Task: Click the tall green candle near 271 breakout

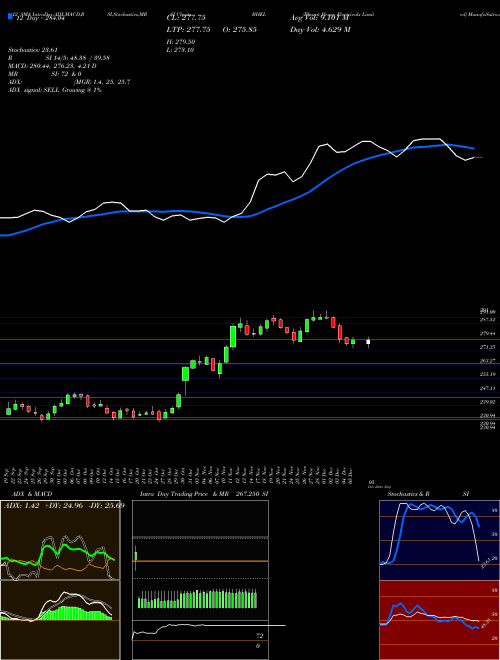Action: pyautogui.click(x=233, y=335)
